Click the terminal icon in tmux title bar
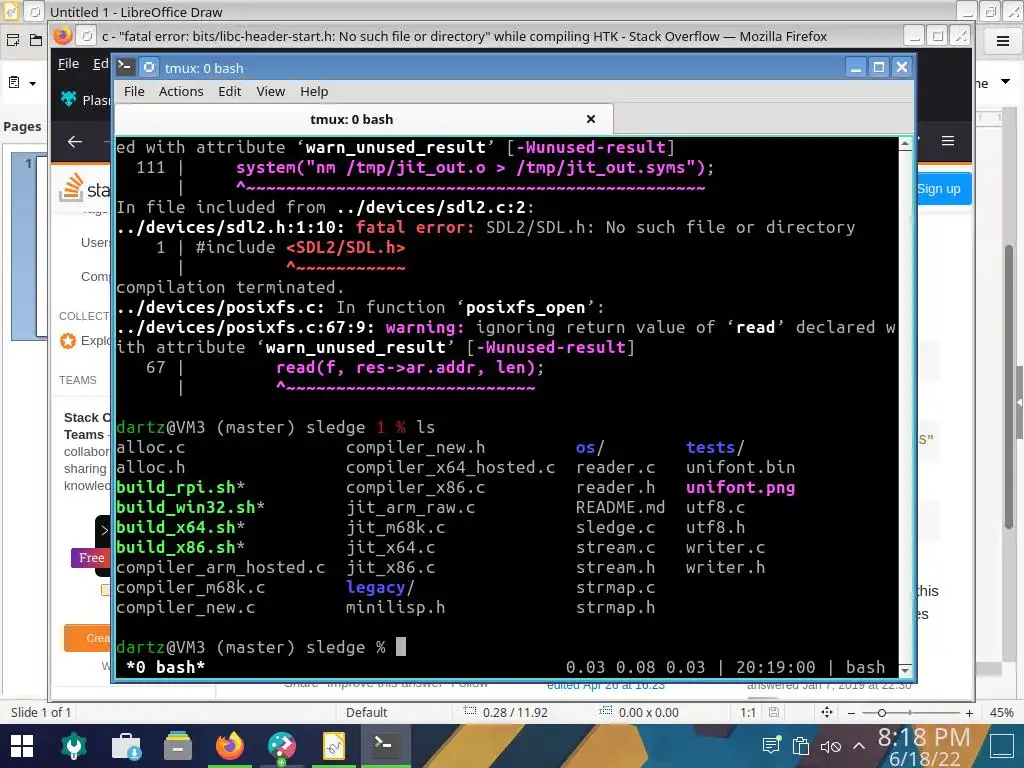The image size is (1024, 768). [125, 67]
